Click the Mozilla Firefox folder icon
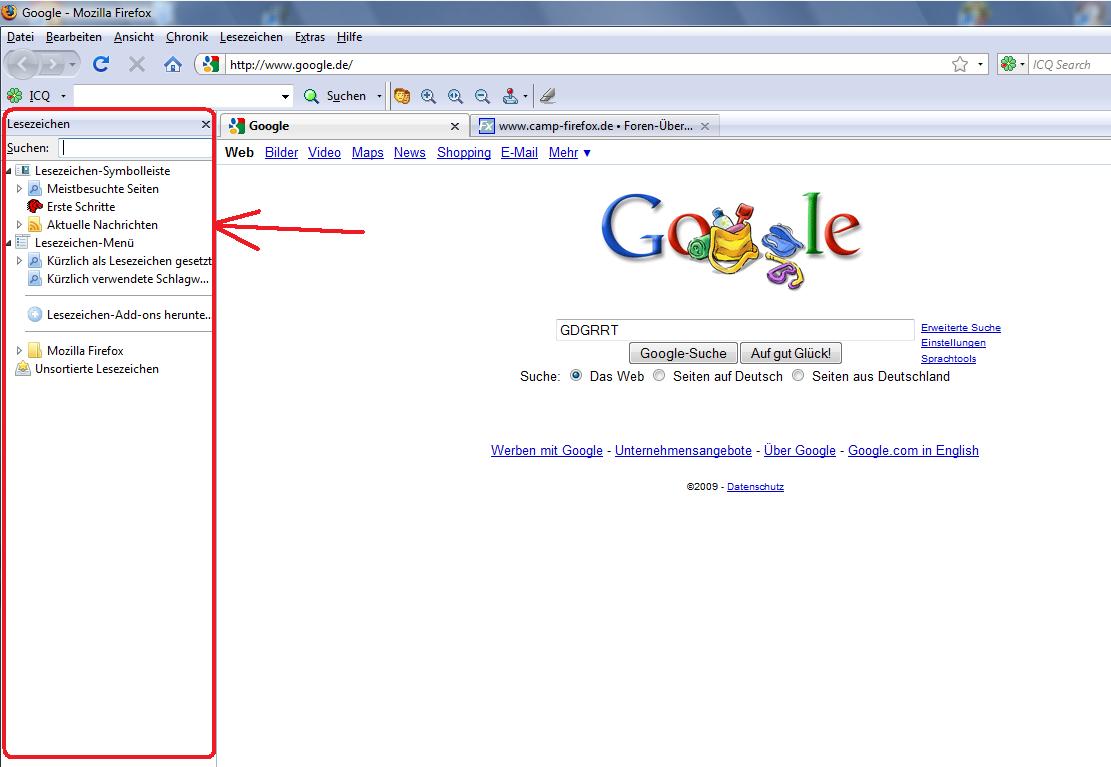 [35, 350]
